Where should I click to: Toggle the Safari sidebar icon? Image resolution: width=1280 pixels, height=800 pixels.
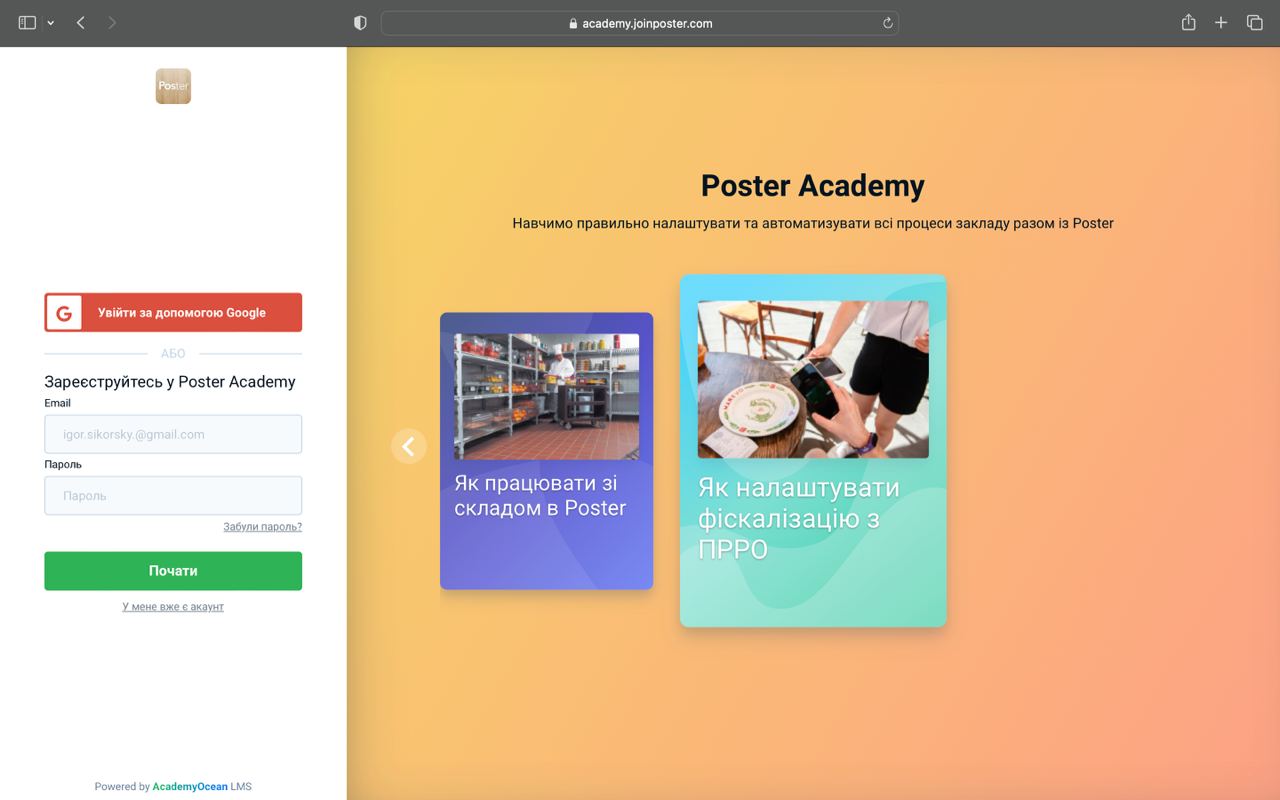click(27, 23)
